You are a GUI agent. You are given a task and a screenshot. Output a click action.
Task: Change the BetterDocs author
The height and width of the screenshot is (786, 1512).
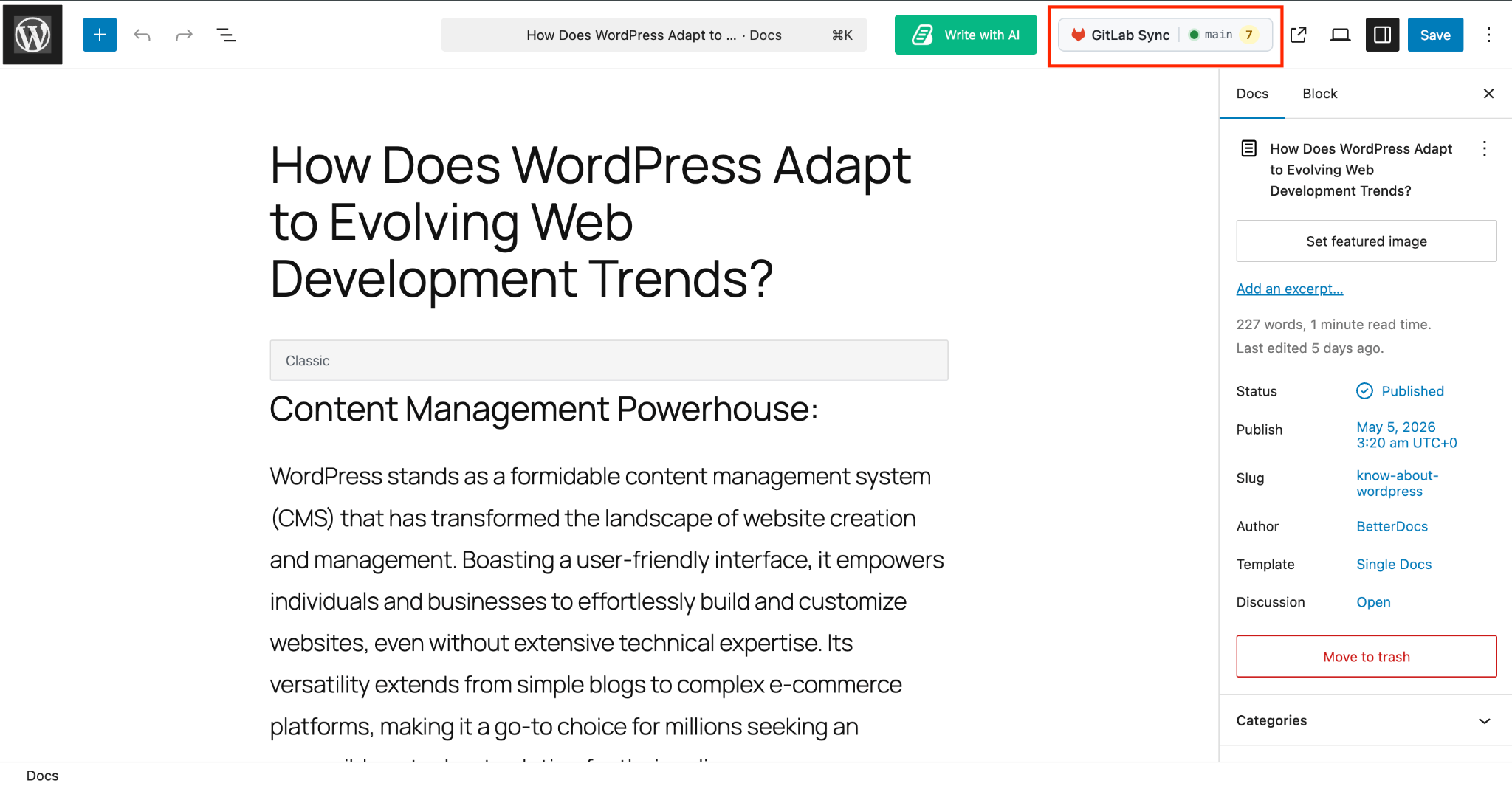coord(1392,526)
